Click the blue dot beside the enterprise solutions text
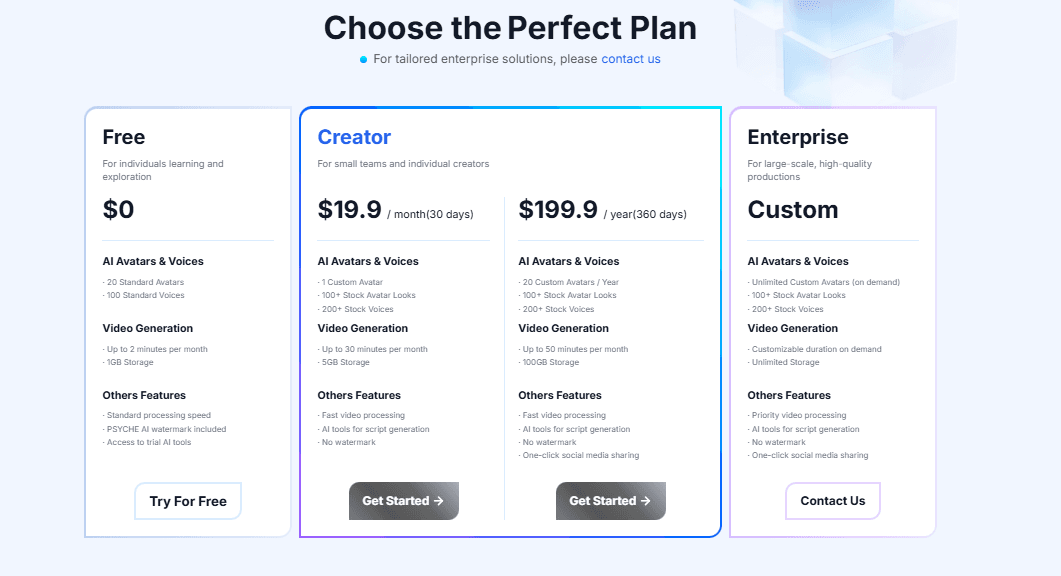Viewport: 1061px width, 576px height. 364,60
